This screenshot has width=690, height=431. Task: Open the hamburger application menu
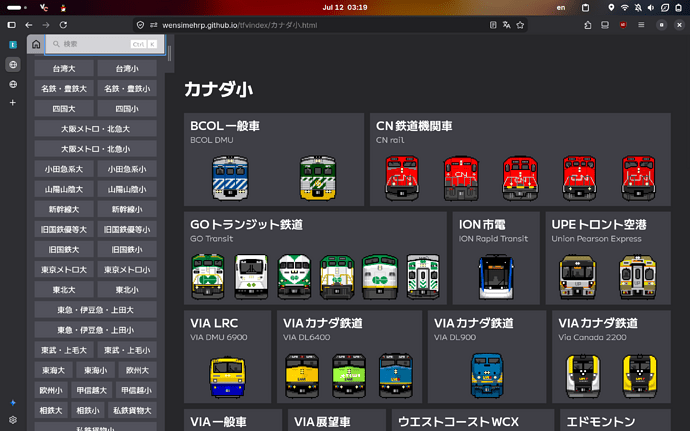641,25
